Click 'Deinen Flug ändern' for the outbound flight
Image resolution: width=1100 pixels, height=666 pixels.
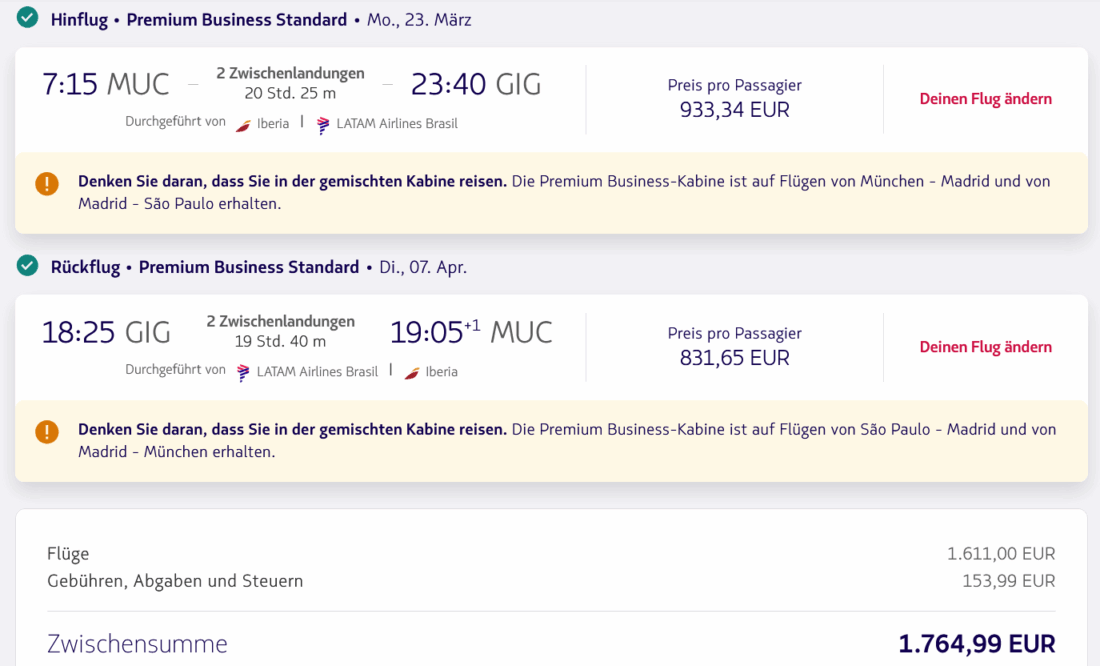pos(985,99)
